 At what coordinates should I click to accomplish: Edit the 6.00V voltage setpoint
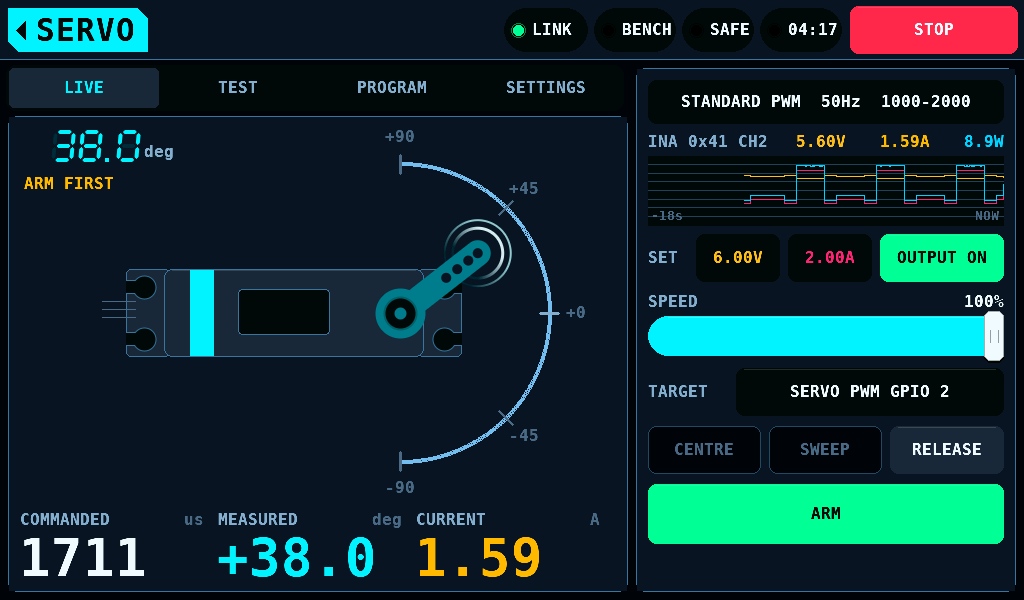point(738,258)
